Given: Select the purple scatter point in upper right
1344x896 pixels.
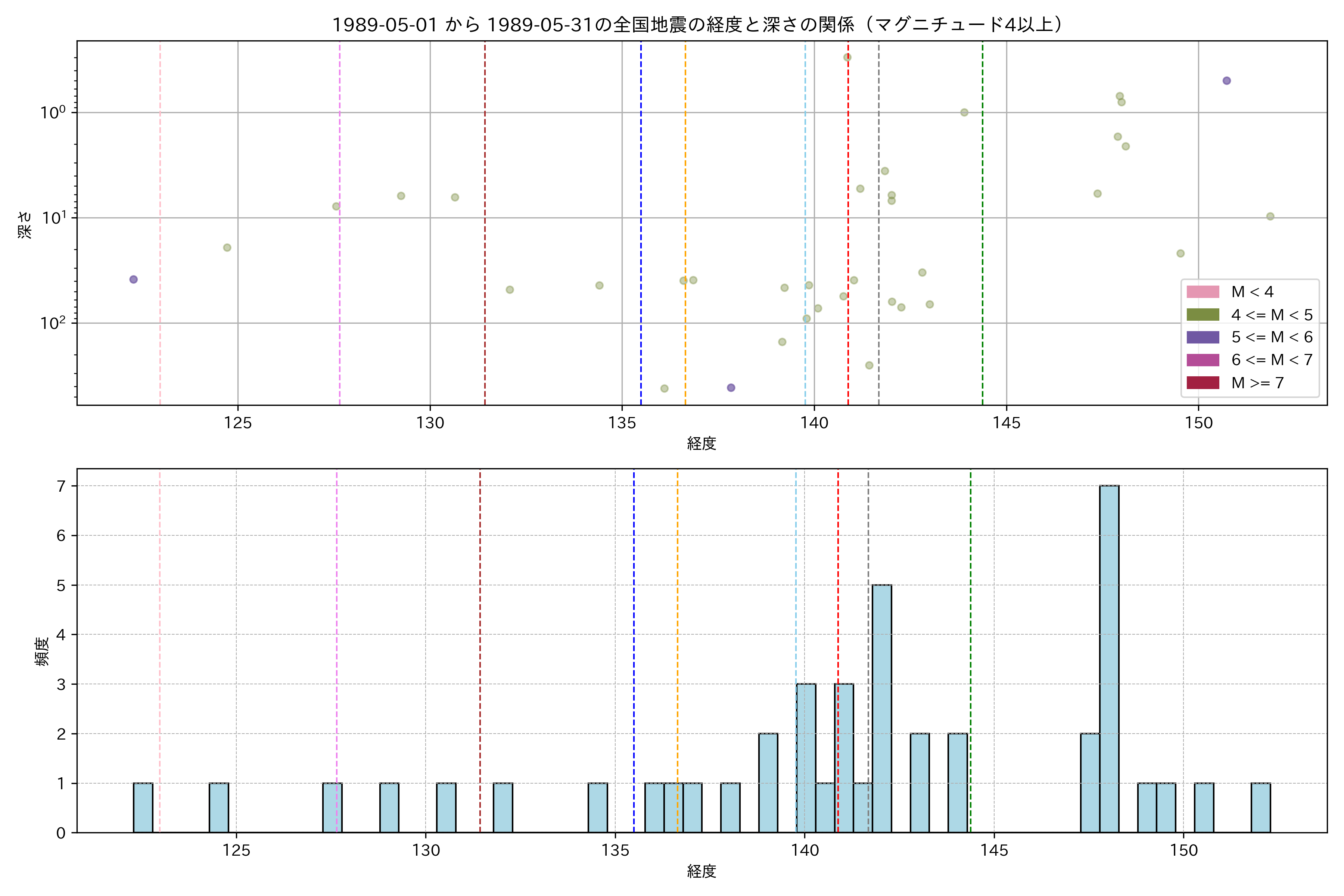Looking at the screenshot, I should (1226, 81).
